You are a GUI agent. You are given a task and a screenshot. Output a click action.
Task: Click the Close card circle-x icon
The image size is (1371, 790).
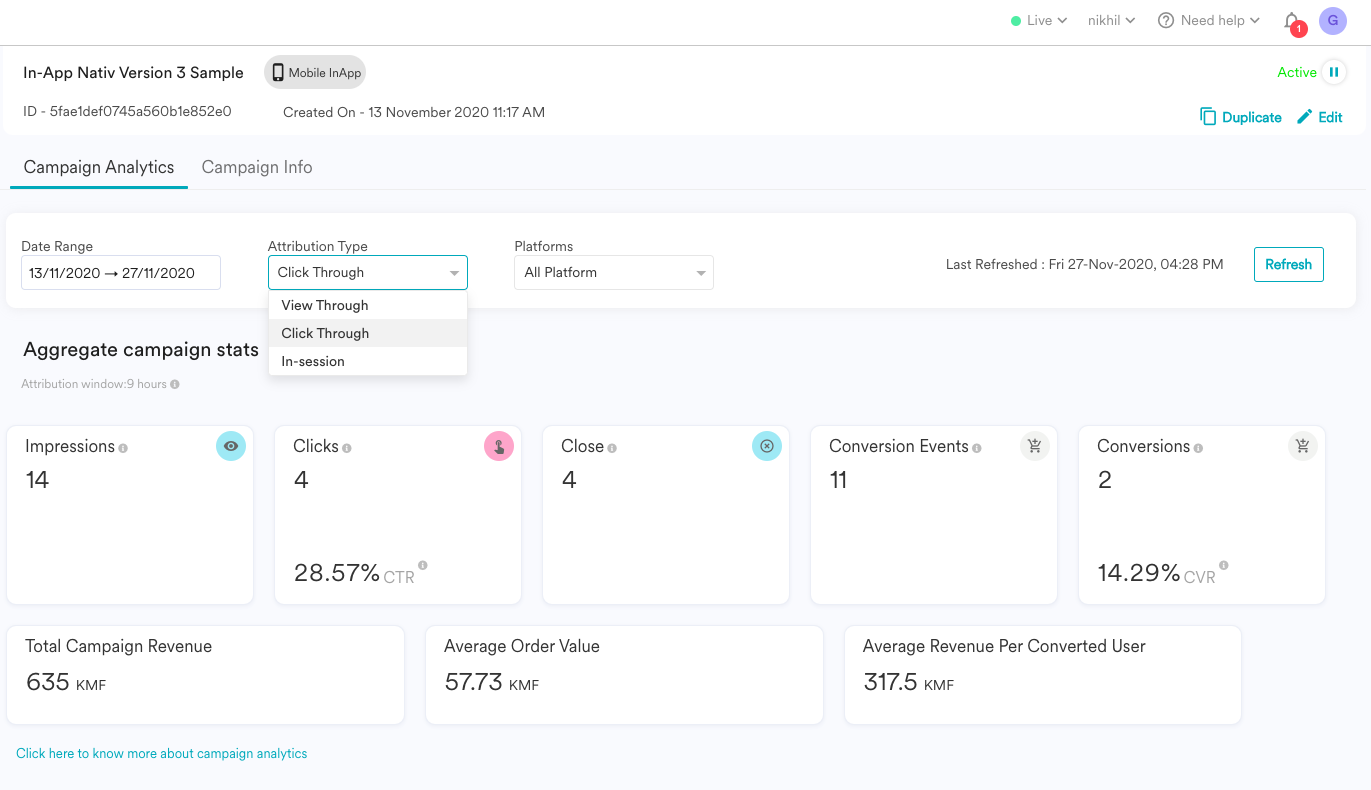point(767,446)
